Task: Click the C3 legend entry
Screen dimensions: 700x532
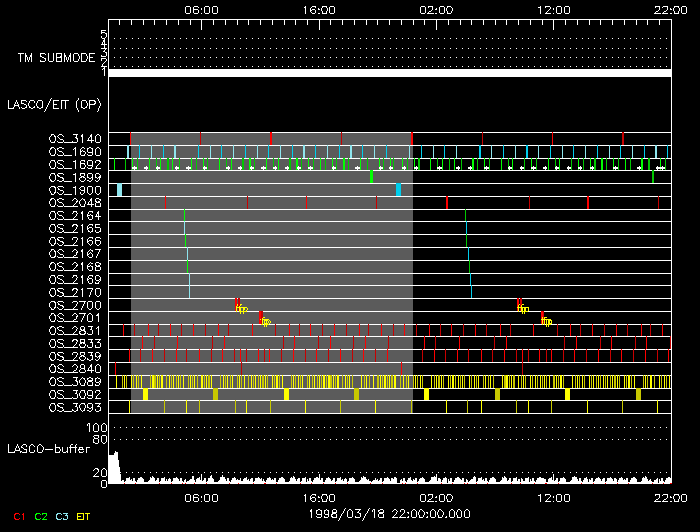Action: 63,514
